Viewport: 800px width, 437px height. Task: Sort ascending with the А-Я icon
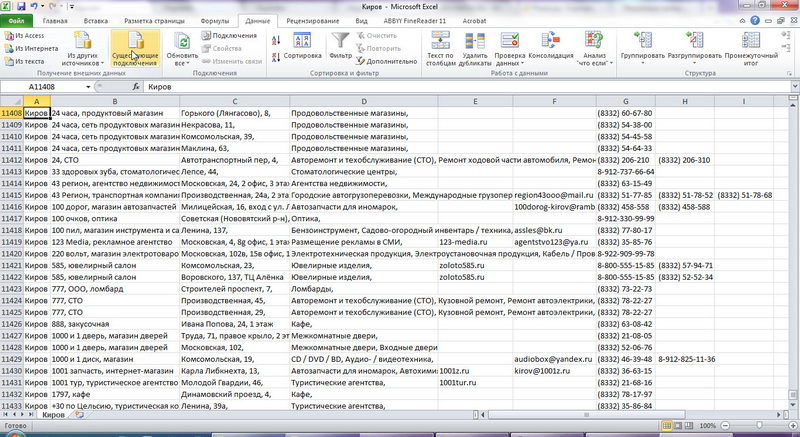pyautogui.click(x=276, y=41)
